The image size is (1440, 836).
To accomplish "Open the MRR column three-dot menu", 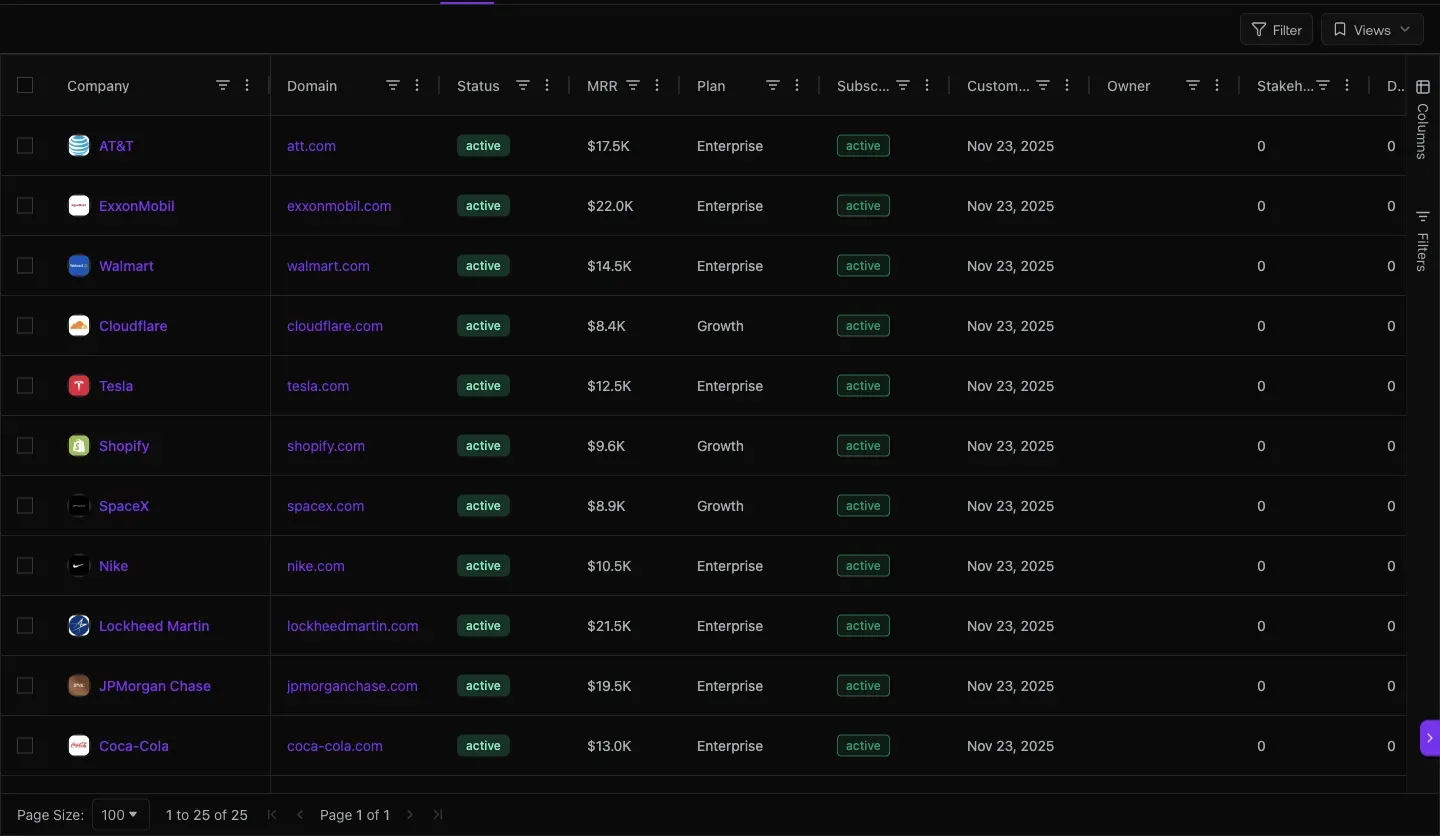I will pos(657,86).
